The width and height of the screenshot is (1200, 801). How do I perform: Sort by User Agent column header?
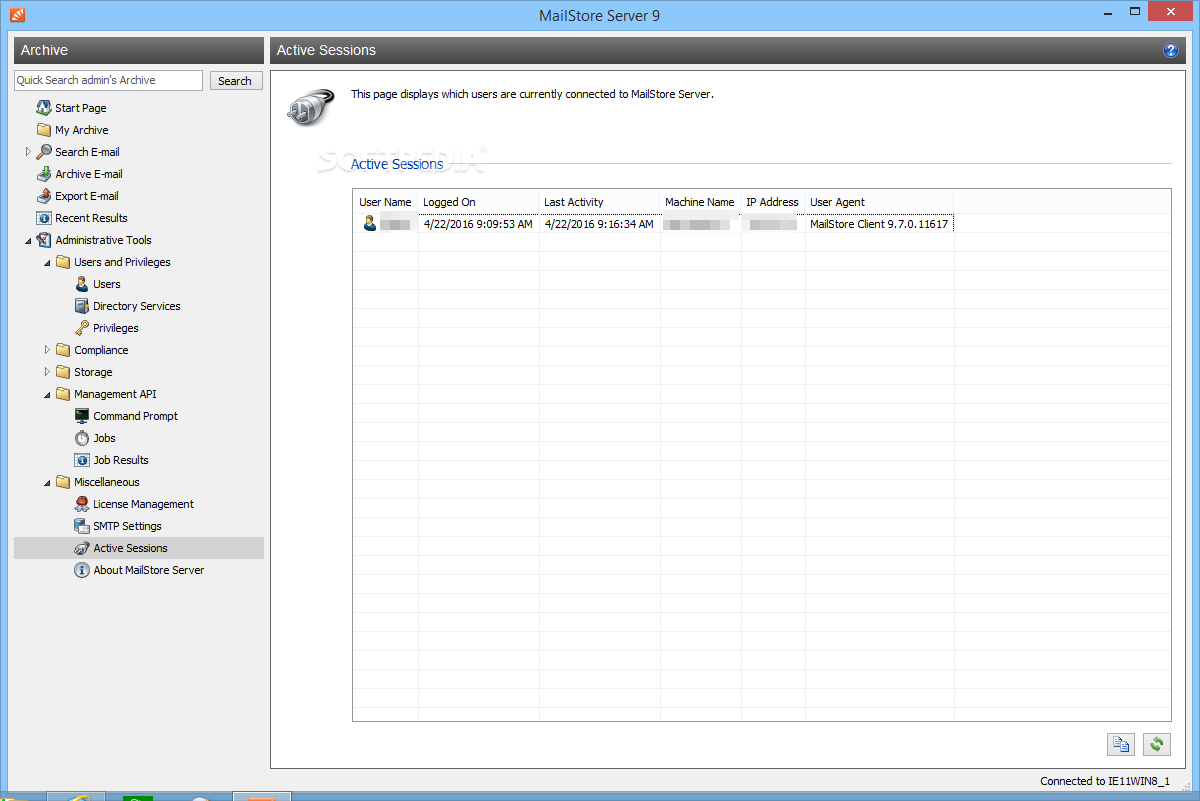[879, 202]
